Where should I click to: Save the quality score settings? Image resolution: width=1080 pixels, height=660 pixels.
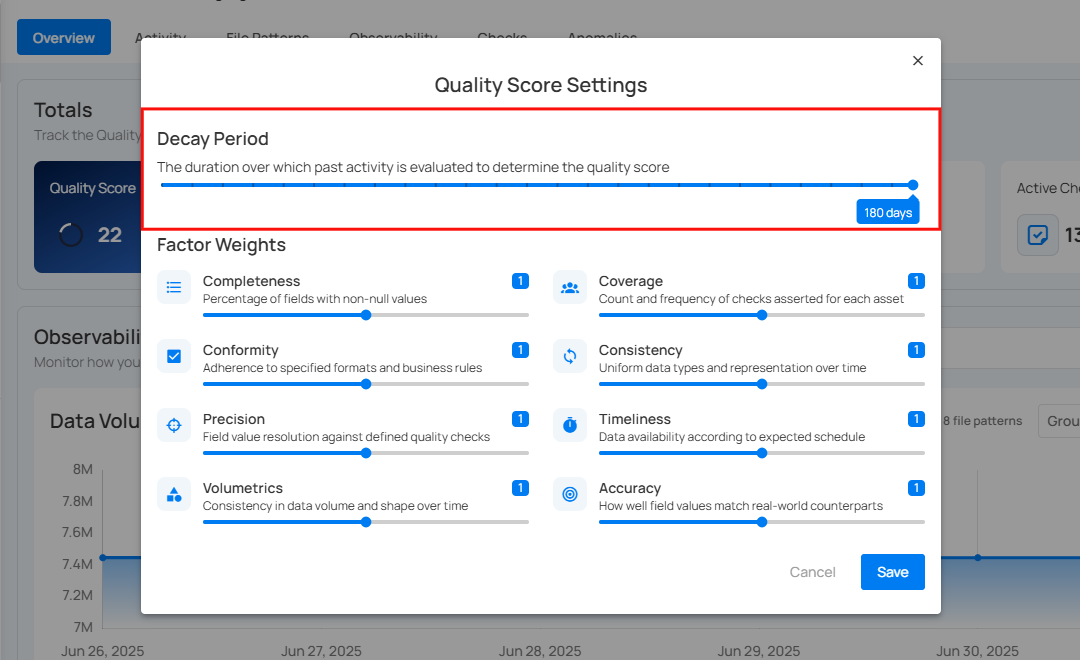[x=892, y=572]
